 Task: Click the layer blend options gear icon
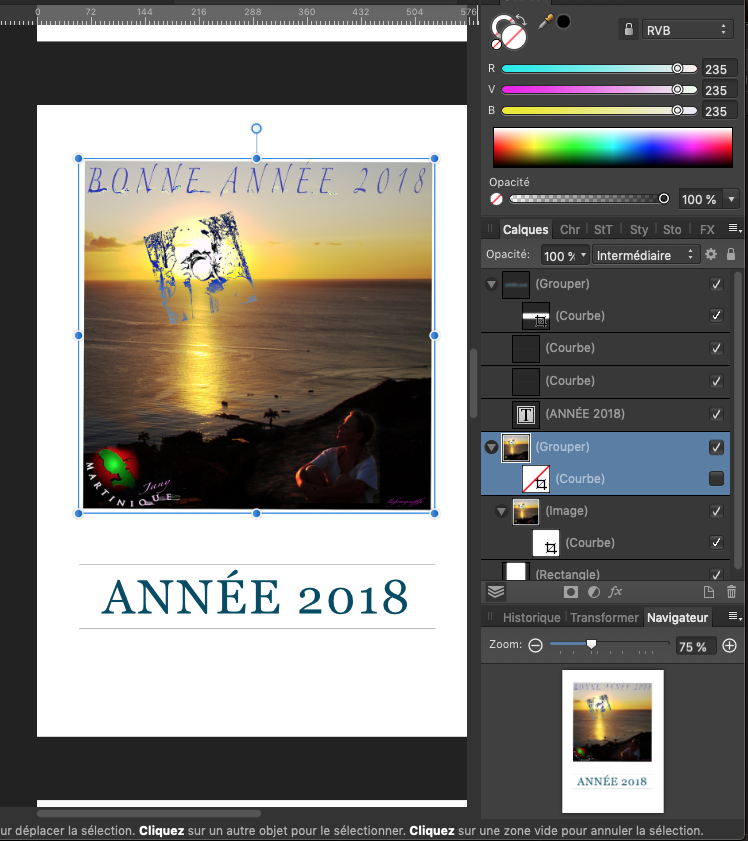[x=711, y=254]
